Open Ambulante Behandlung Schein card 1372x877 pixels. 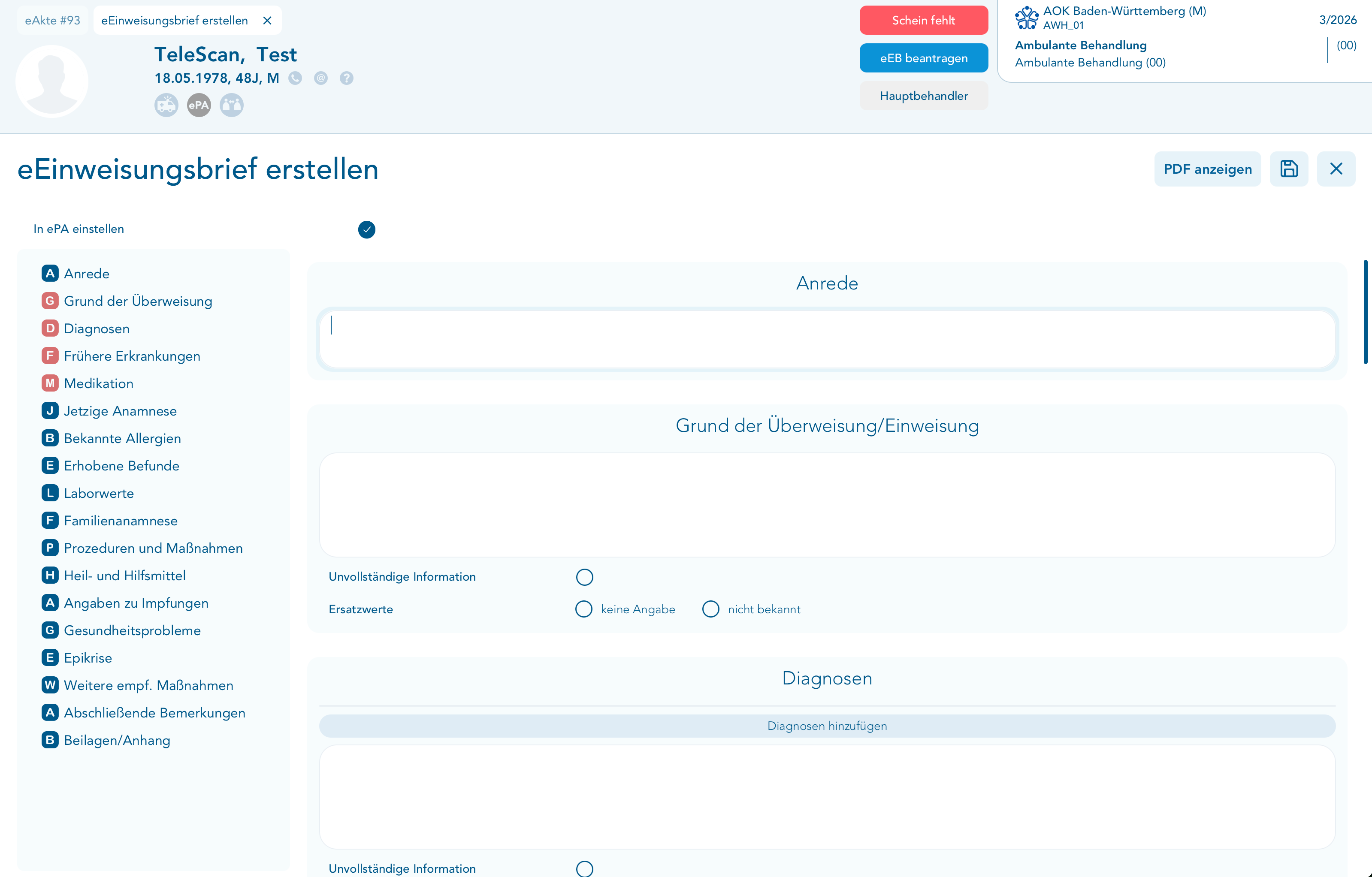[x=1185, y=41]
